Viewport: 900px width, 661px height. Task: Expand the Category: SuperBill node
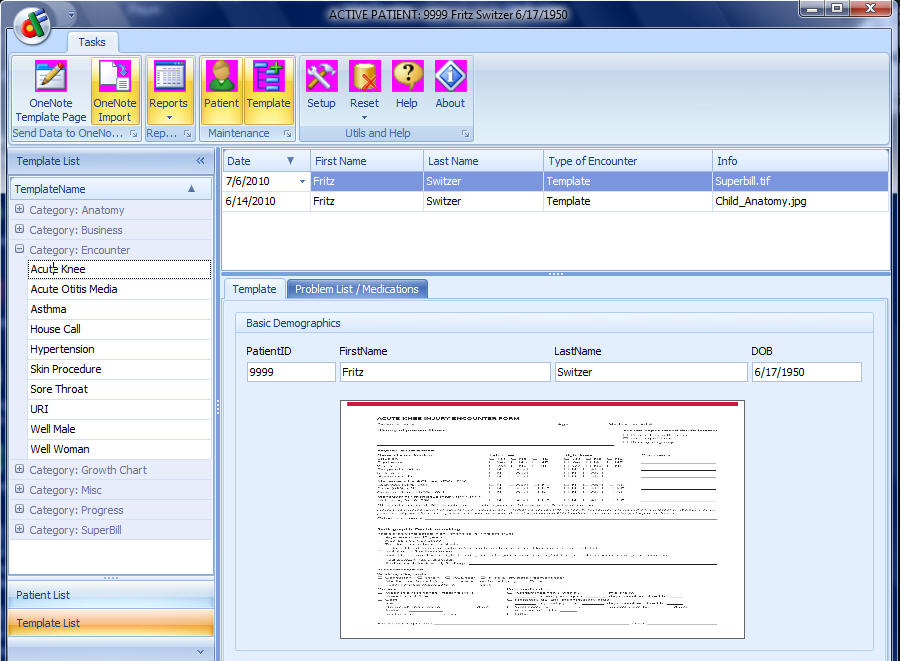[19, 530]
